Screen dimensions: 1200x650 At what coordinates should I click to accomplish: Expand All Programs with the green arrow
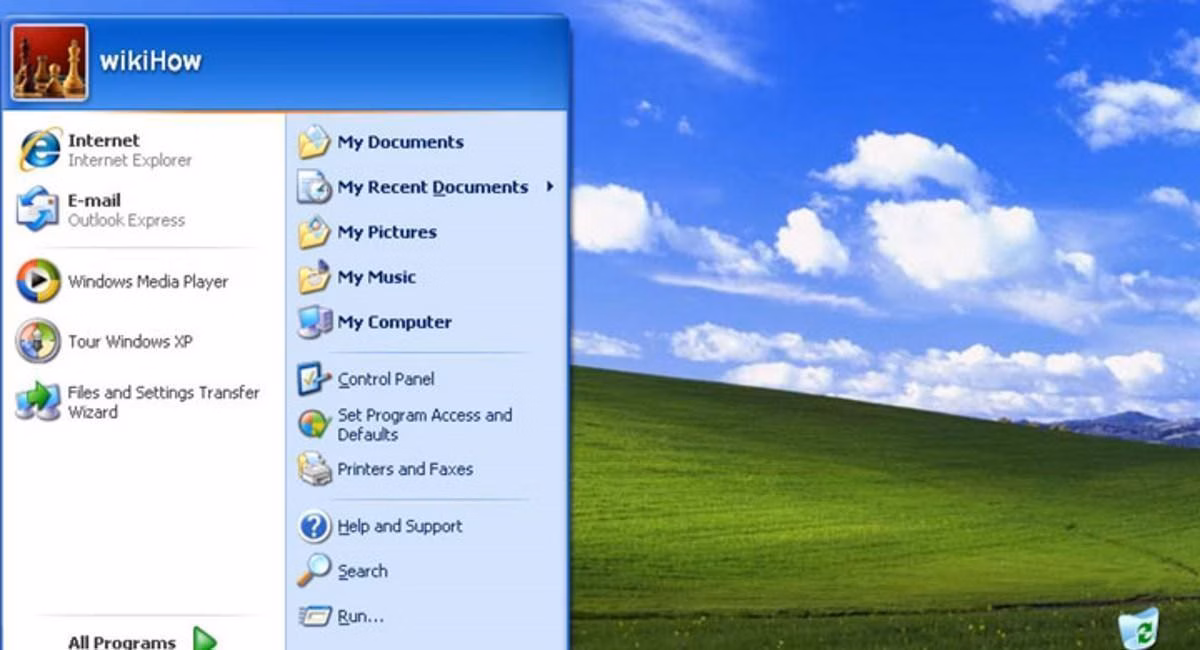click(204, 638)
